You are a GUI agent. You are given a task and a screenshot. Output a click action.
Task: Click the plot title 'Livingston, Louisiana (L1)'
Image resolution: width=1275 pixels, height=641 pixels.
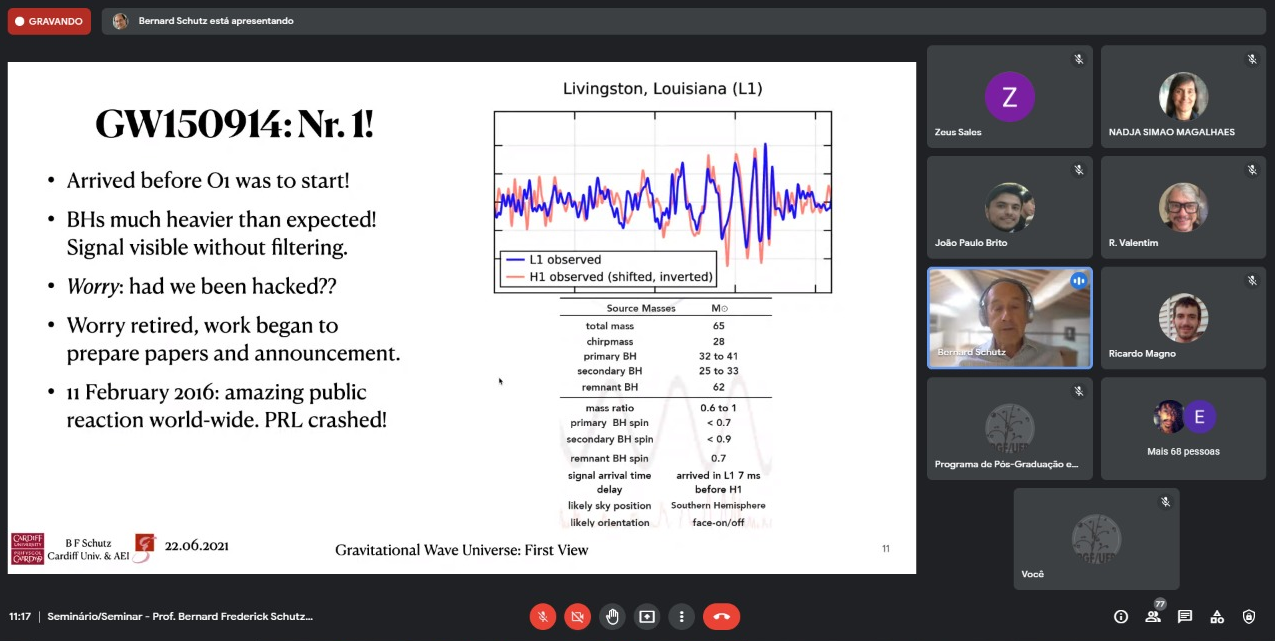coord(663,89)
